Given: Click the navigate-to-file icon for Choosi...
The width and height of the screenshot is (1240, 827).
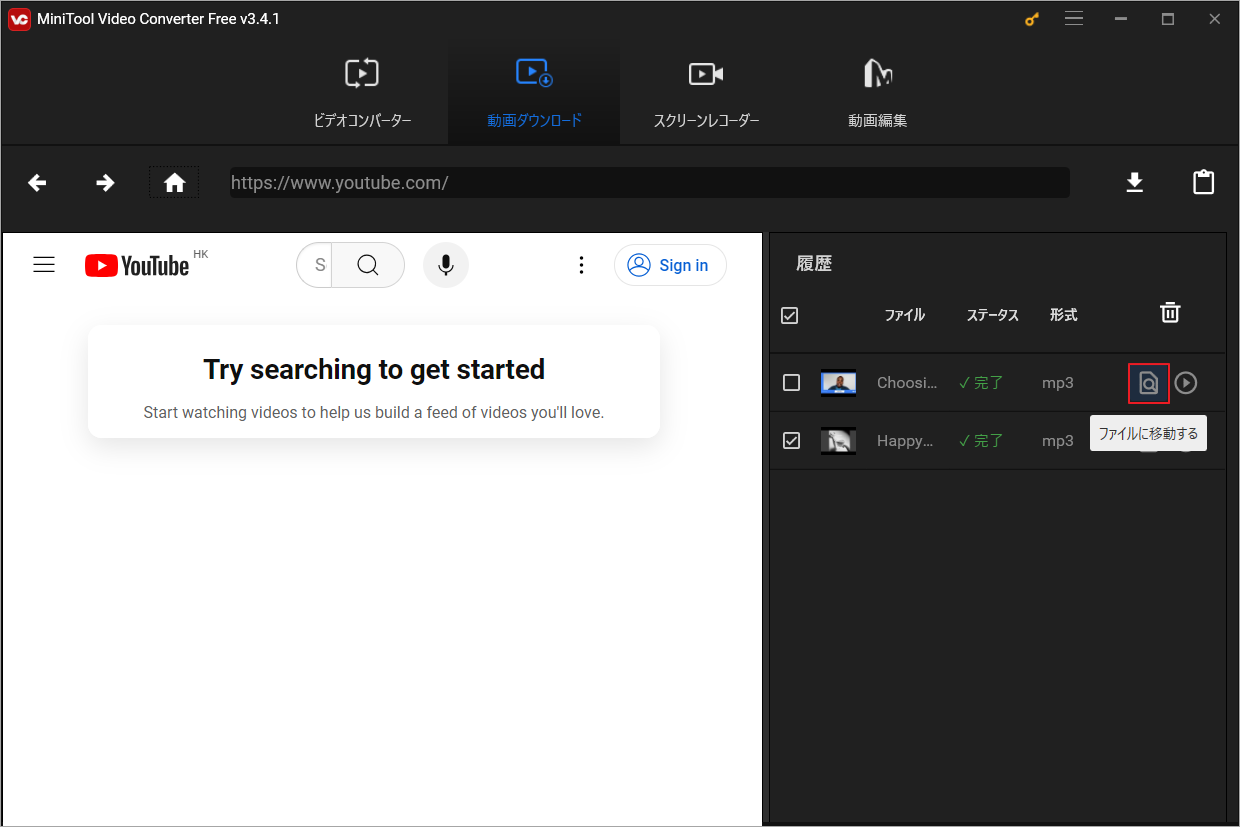Looking at the screenshot, I should 1149,383.
